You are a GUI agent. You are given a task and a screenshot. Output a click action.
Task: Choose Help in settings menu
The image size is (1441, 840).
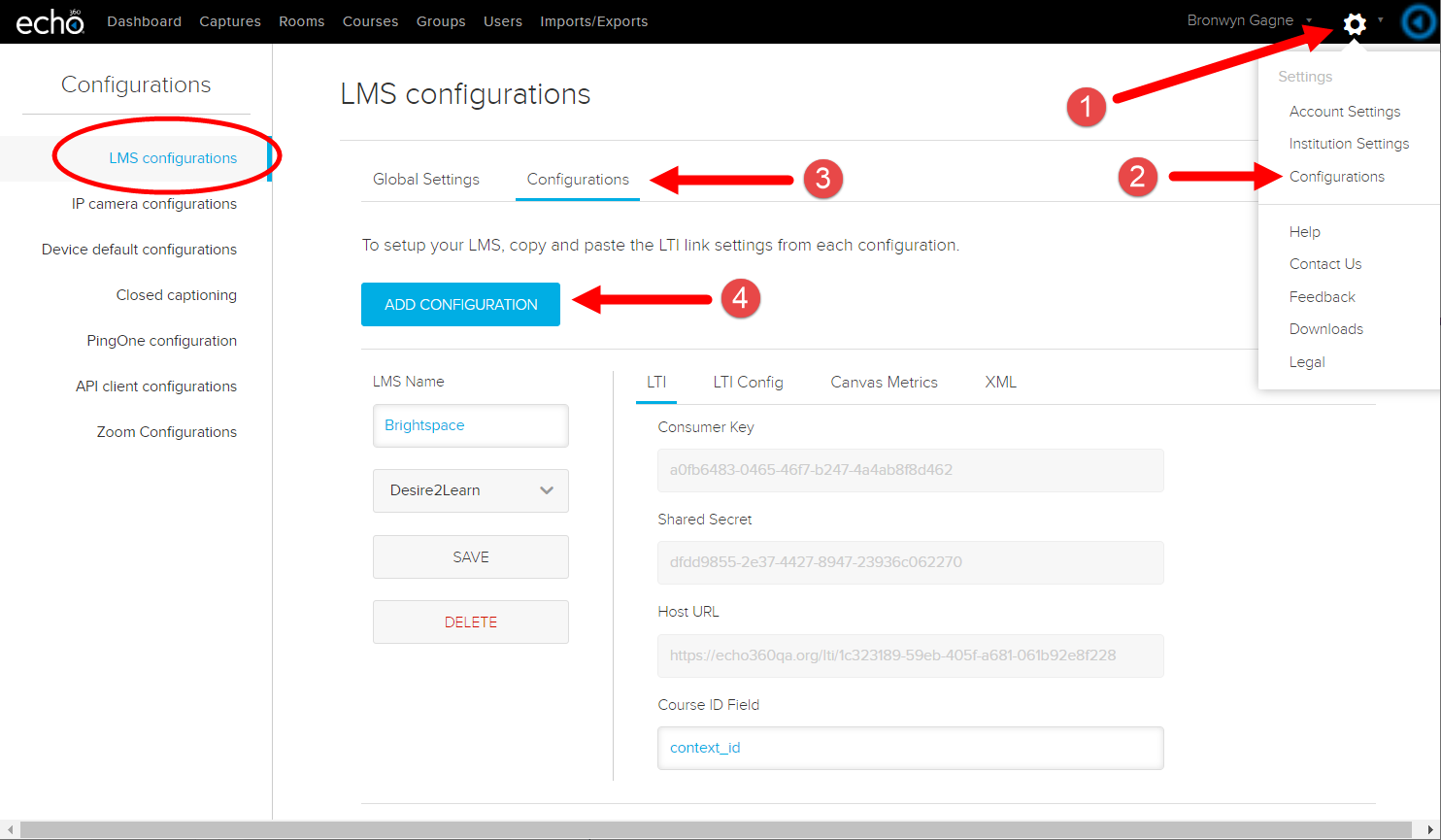1304,232
